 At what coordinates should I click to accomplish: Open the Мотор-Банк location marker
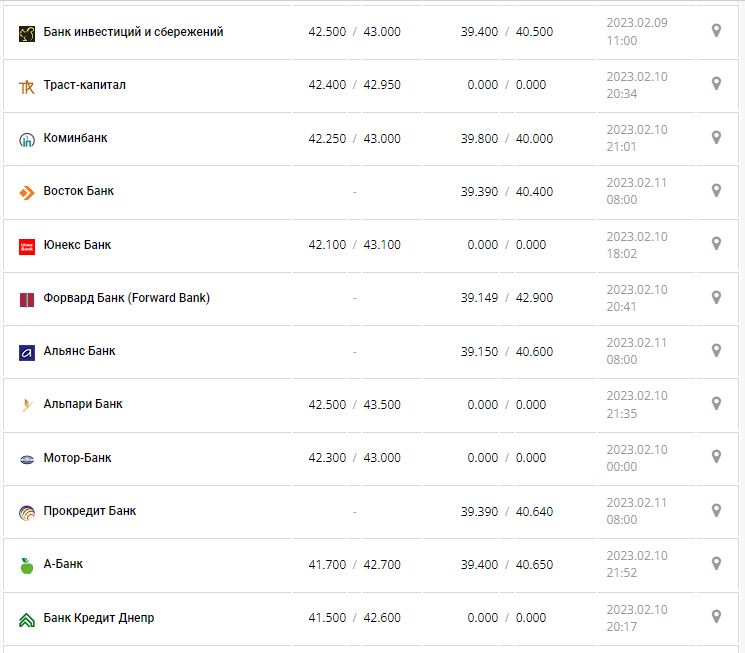(x=716, y=456)
